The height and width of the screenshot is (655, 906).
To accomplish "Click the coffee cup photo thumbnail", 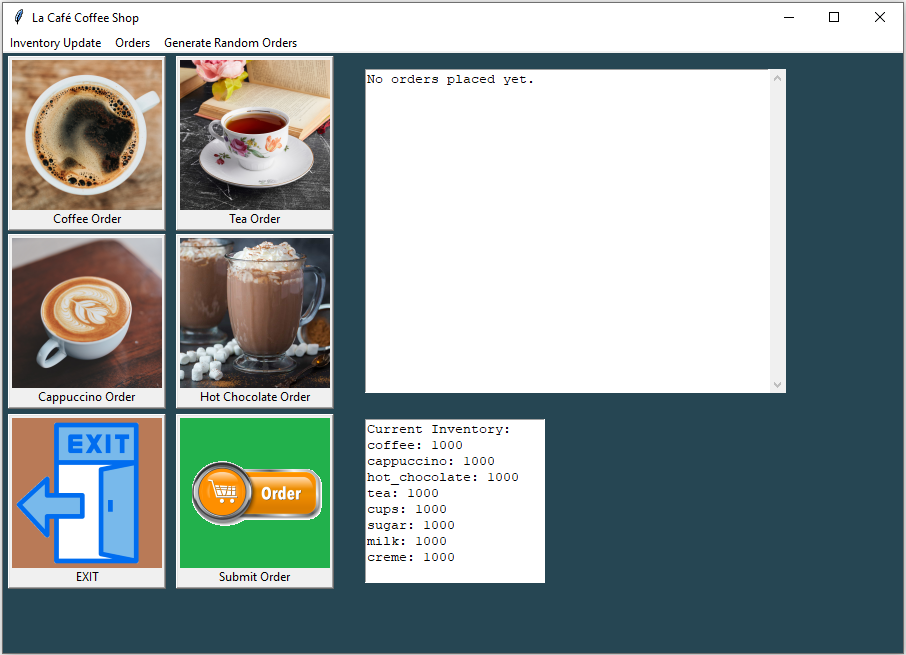I will click(86, 135).
